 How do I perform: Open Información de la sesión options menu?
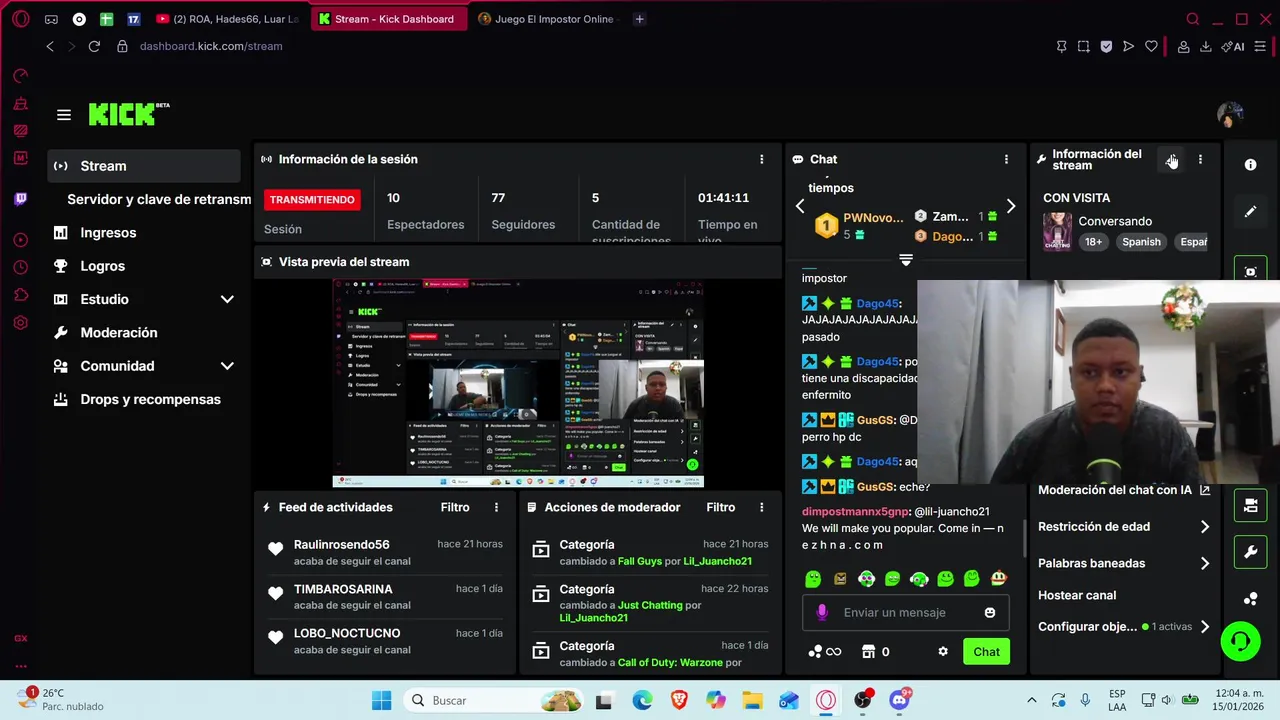pyautogui.click(x=762, y=159)
